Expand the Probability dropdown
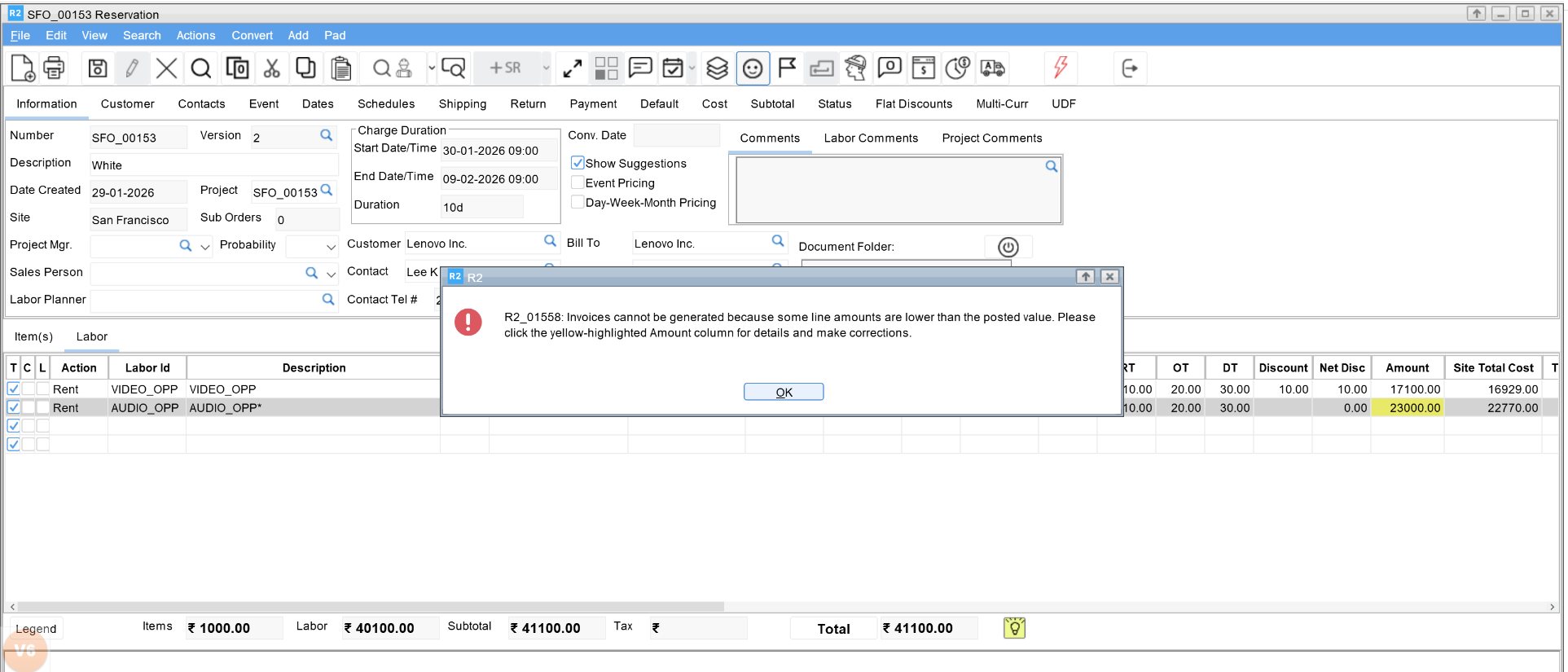Viewport: 1568px width, 672px height. (x=331, y=246)
